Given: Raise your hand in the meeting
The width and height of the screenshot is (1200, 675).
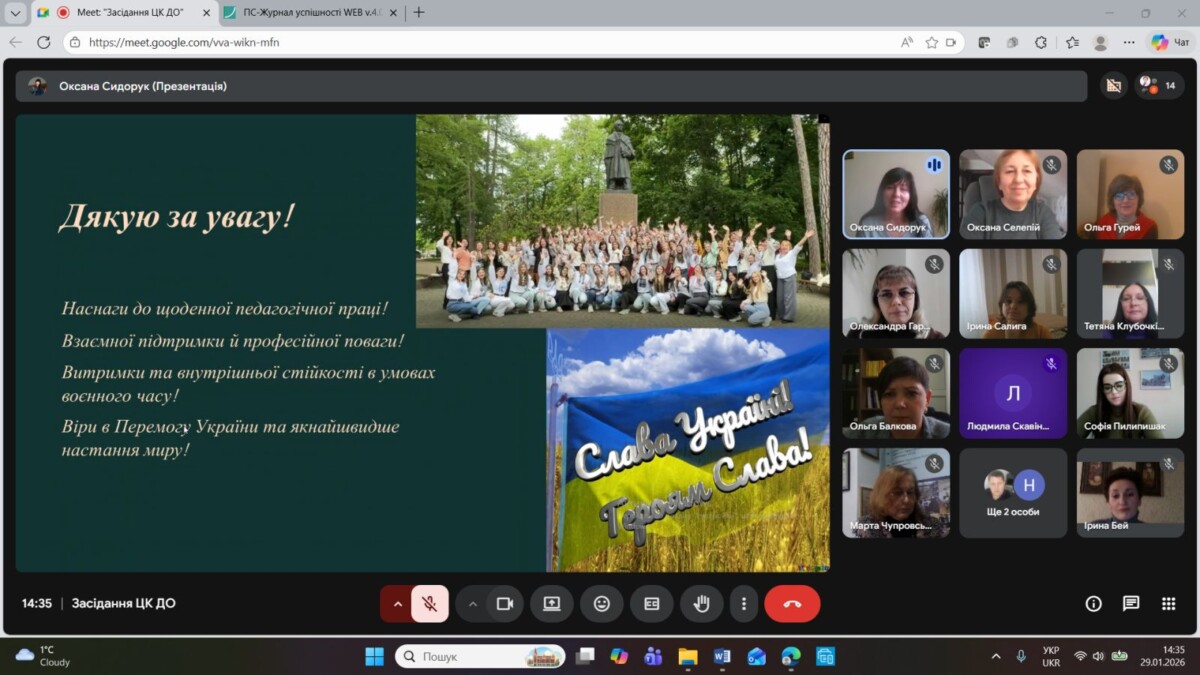Looking at the screenshot, I should point(701,604).
